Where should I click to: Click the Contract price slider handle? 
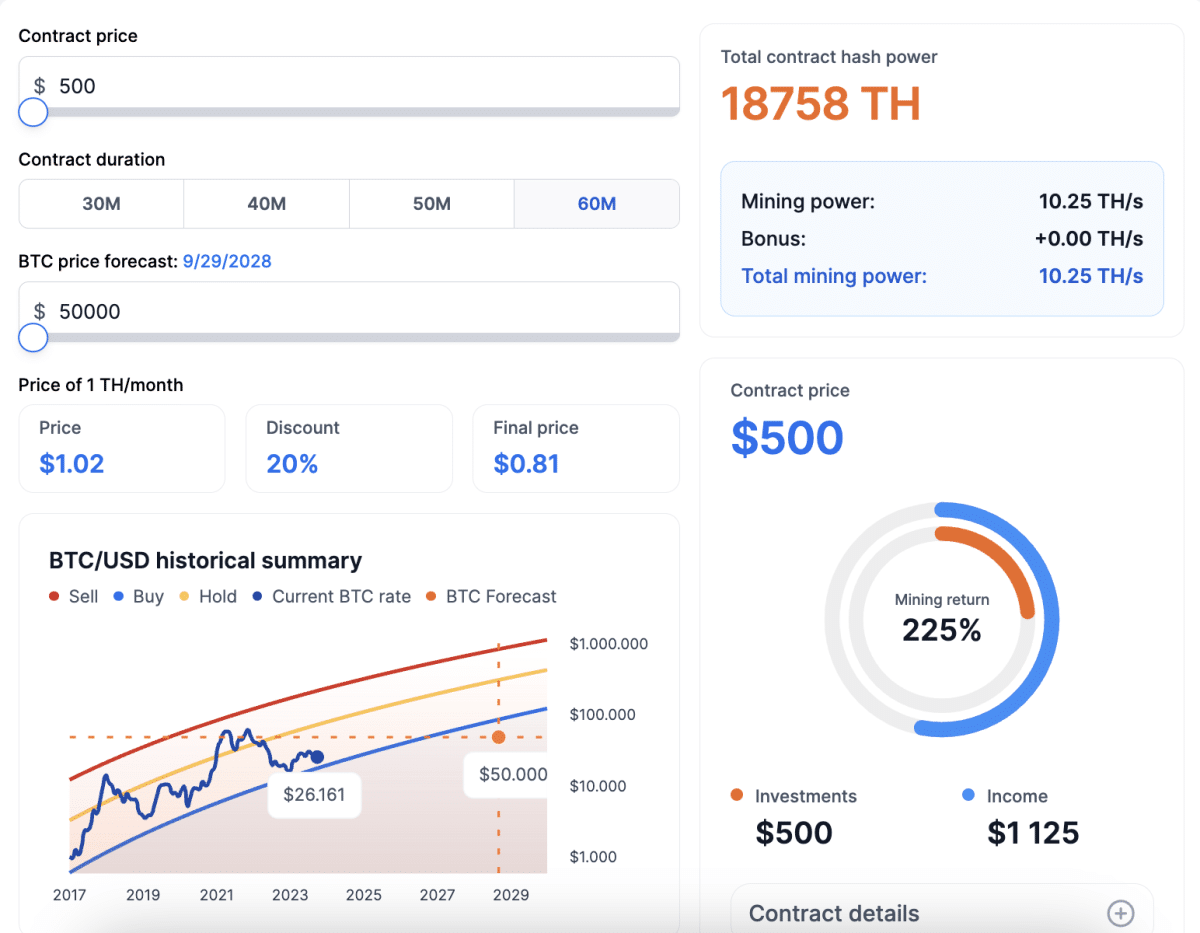coord(33,112)
